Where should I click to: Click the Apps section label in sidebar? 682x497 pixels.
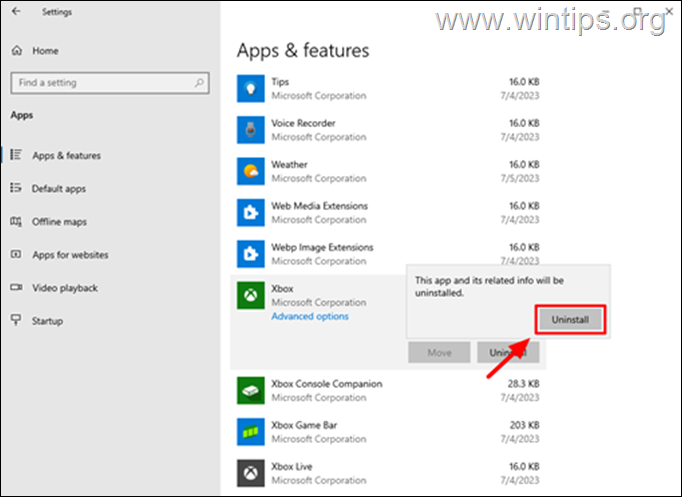point(22,116)
